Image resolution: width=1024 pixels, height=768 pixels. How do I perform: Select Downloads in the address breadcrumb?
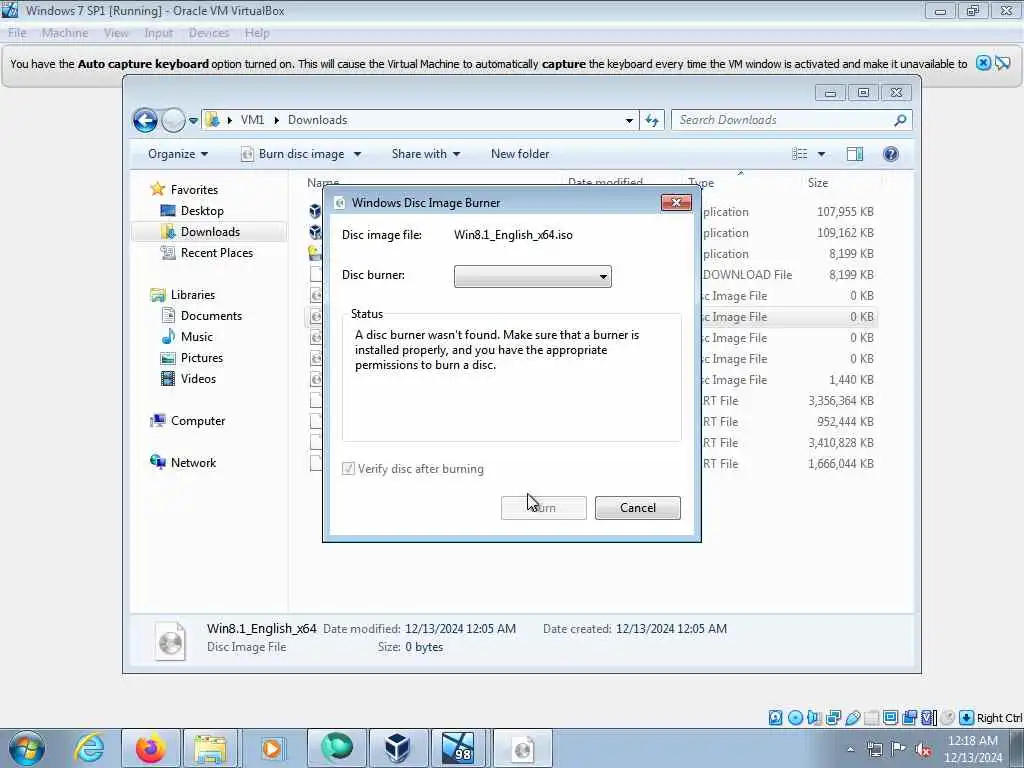click(317, 120)
